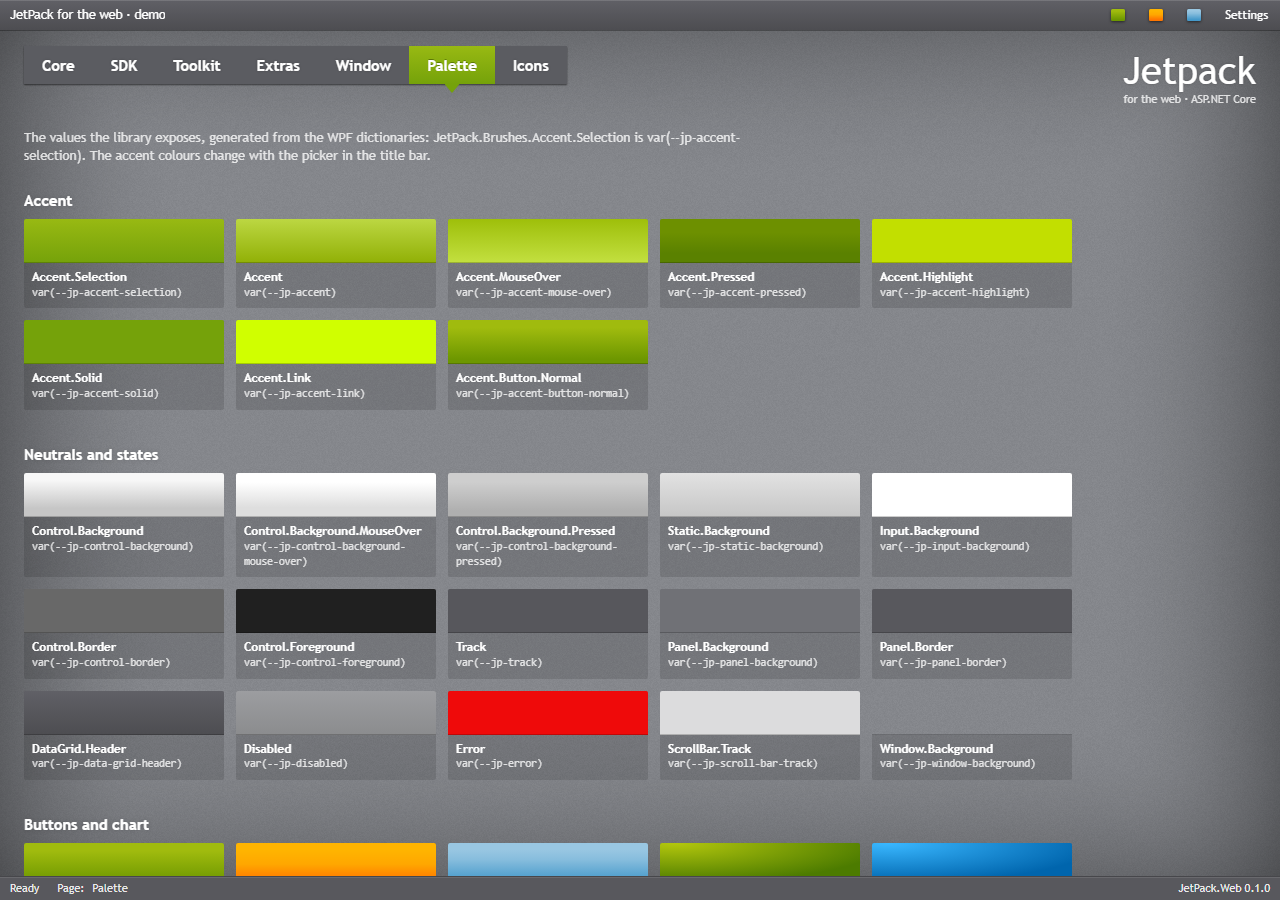The height and width of the screenshot is (900, 1280).
Task: Pick the green accent colour in title bar
Action: click(x=1118, y=15)
